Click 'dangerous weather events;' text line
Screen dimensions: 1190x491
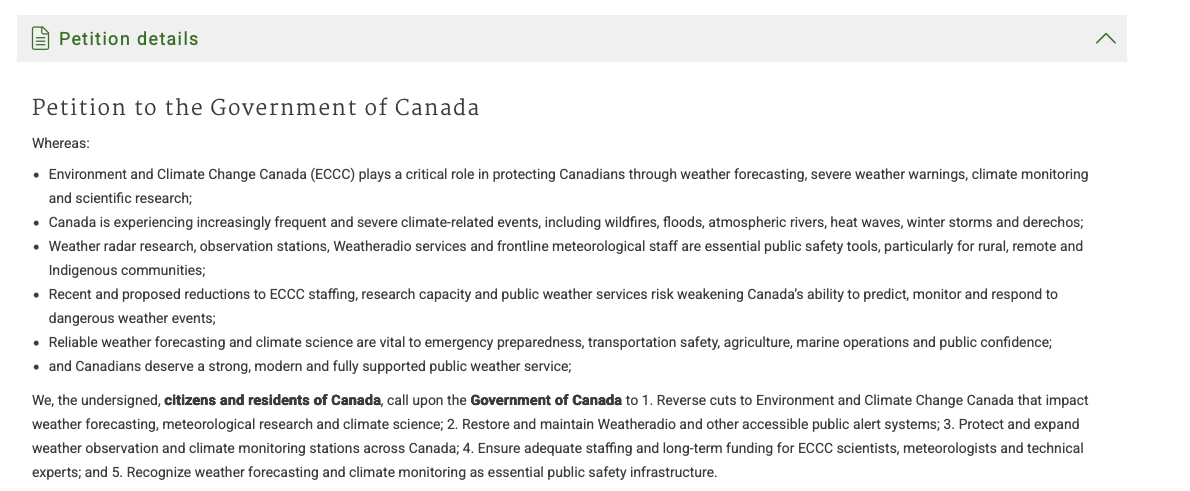[x=132, y=318]
